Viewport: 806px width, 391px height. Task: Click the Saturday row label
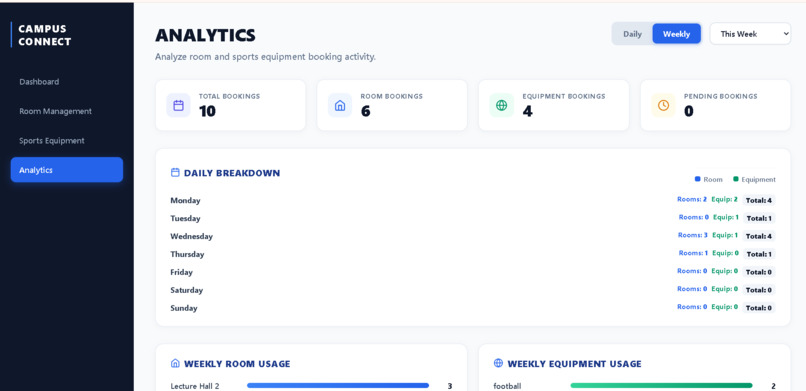(x=187, y=290)
